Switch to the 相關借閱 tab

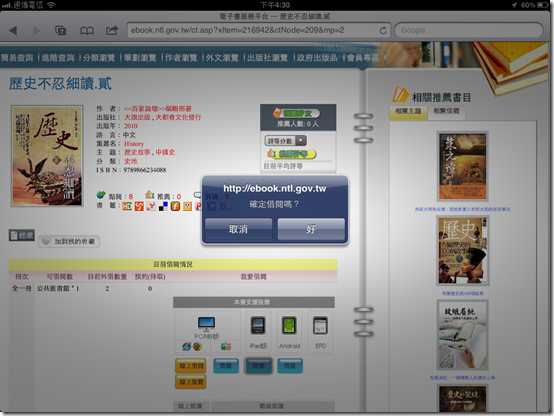point(446,111)
